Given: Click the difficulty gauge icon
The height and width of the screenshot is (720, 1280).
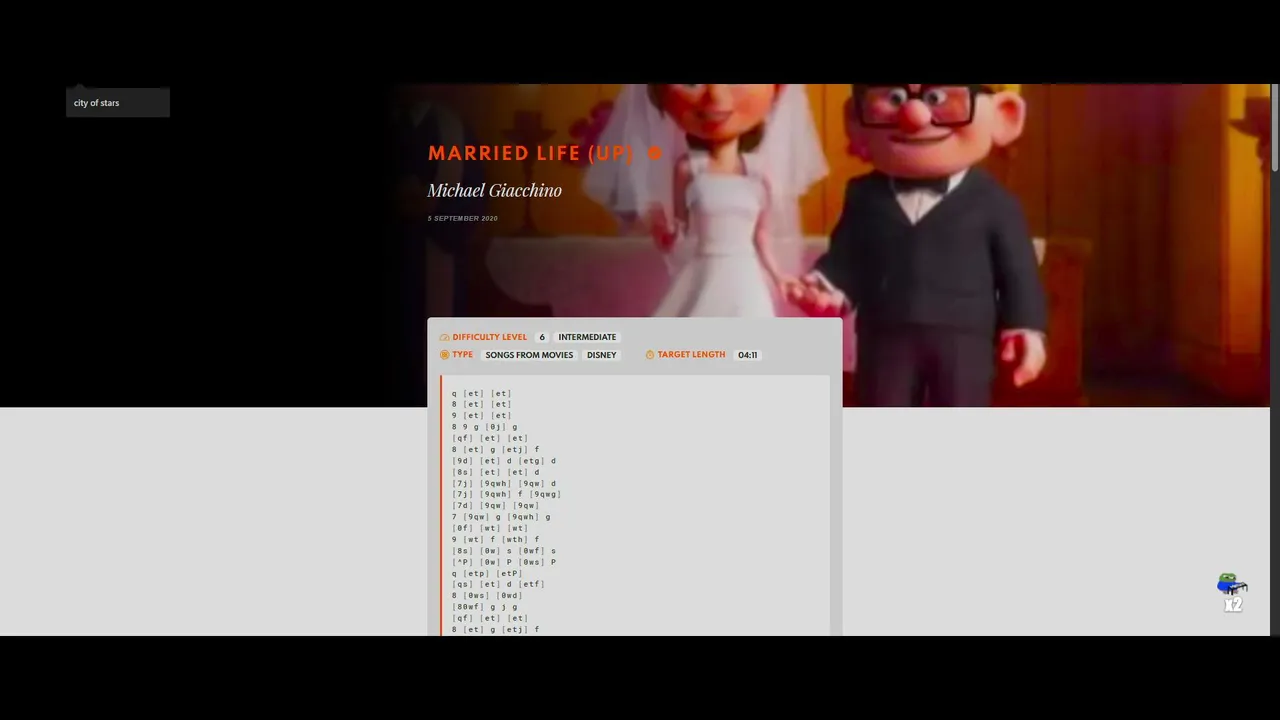Looking at the screenshot, I should point(445,337).
